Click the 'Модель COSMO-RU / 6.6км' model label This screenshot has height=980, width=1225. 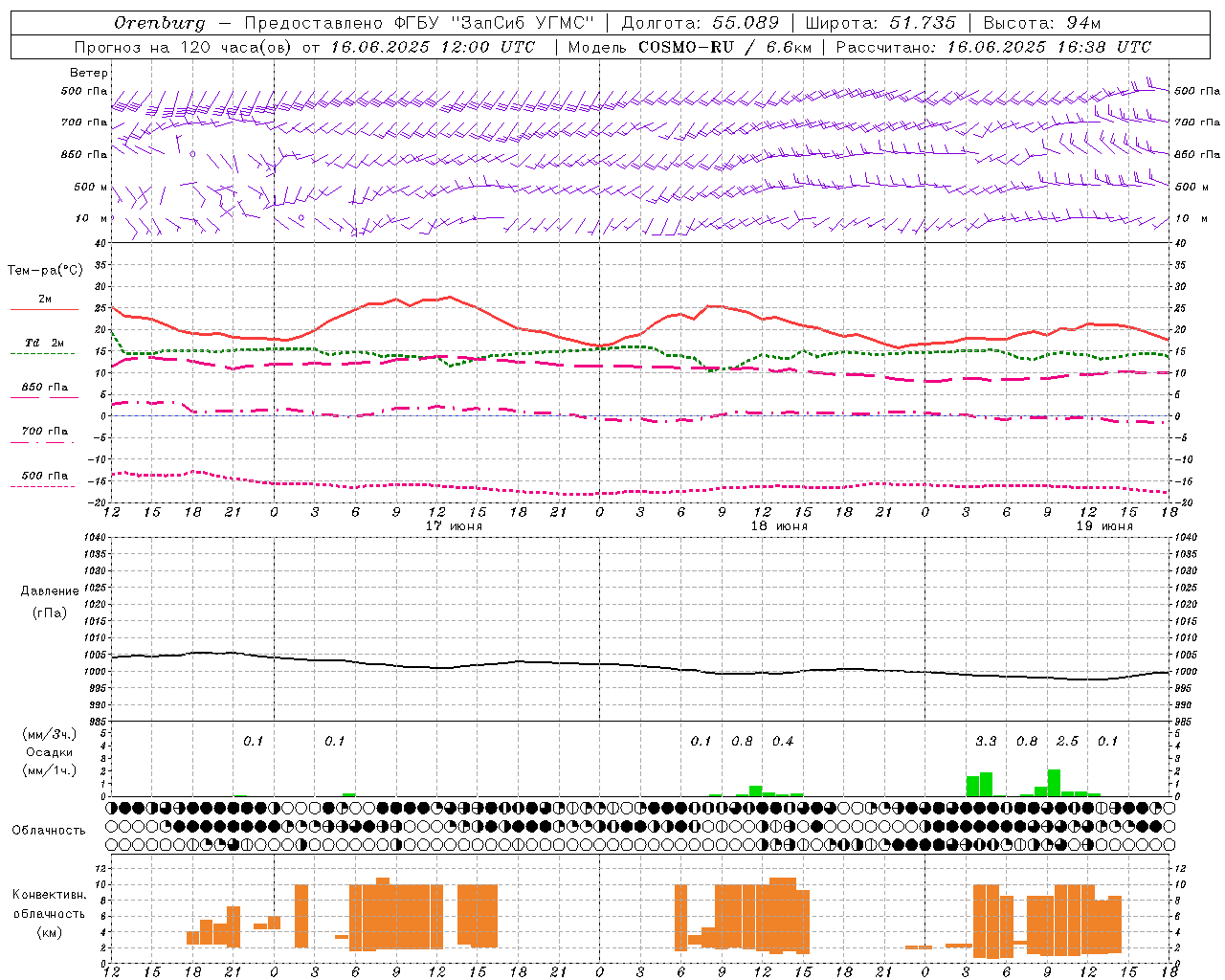(x=689, y=47)
